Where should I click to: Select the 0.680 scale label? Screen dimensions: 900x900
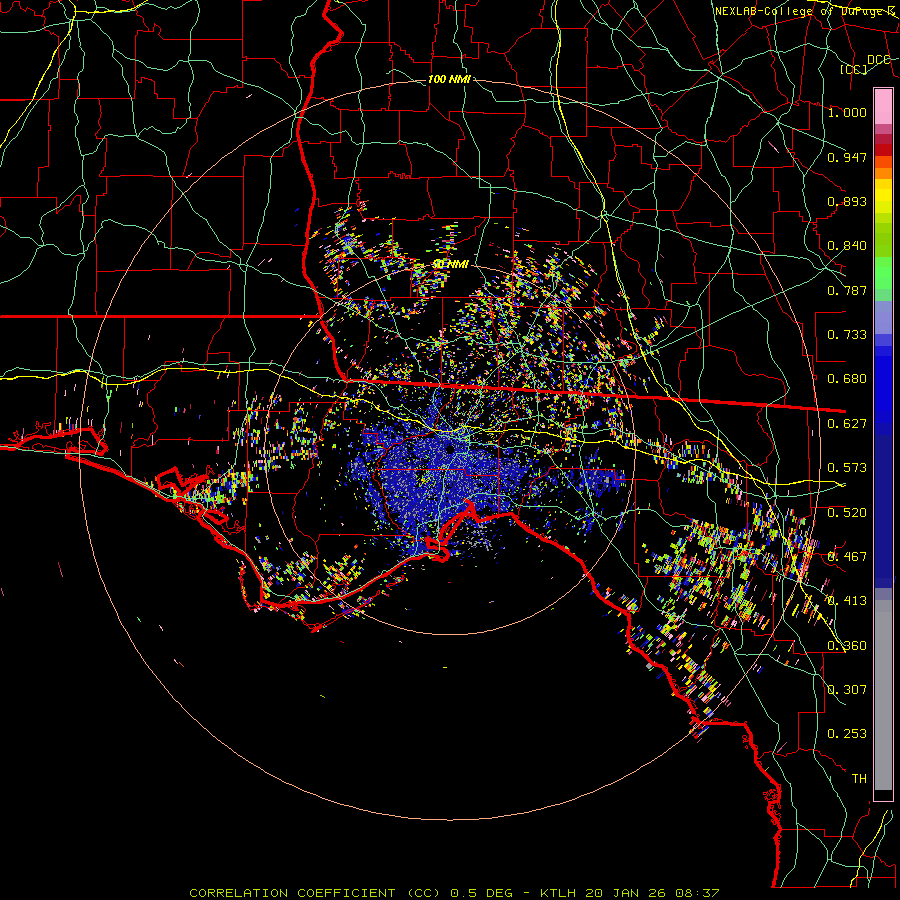[847, 379]
